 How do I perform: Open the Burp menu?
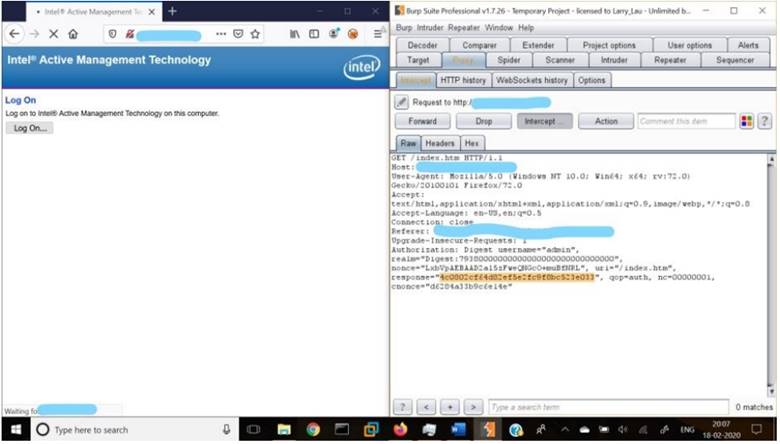point(403,28)
